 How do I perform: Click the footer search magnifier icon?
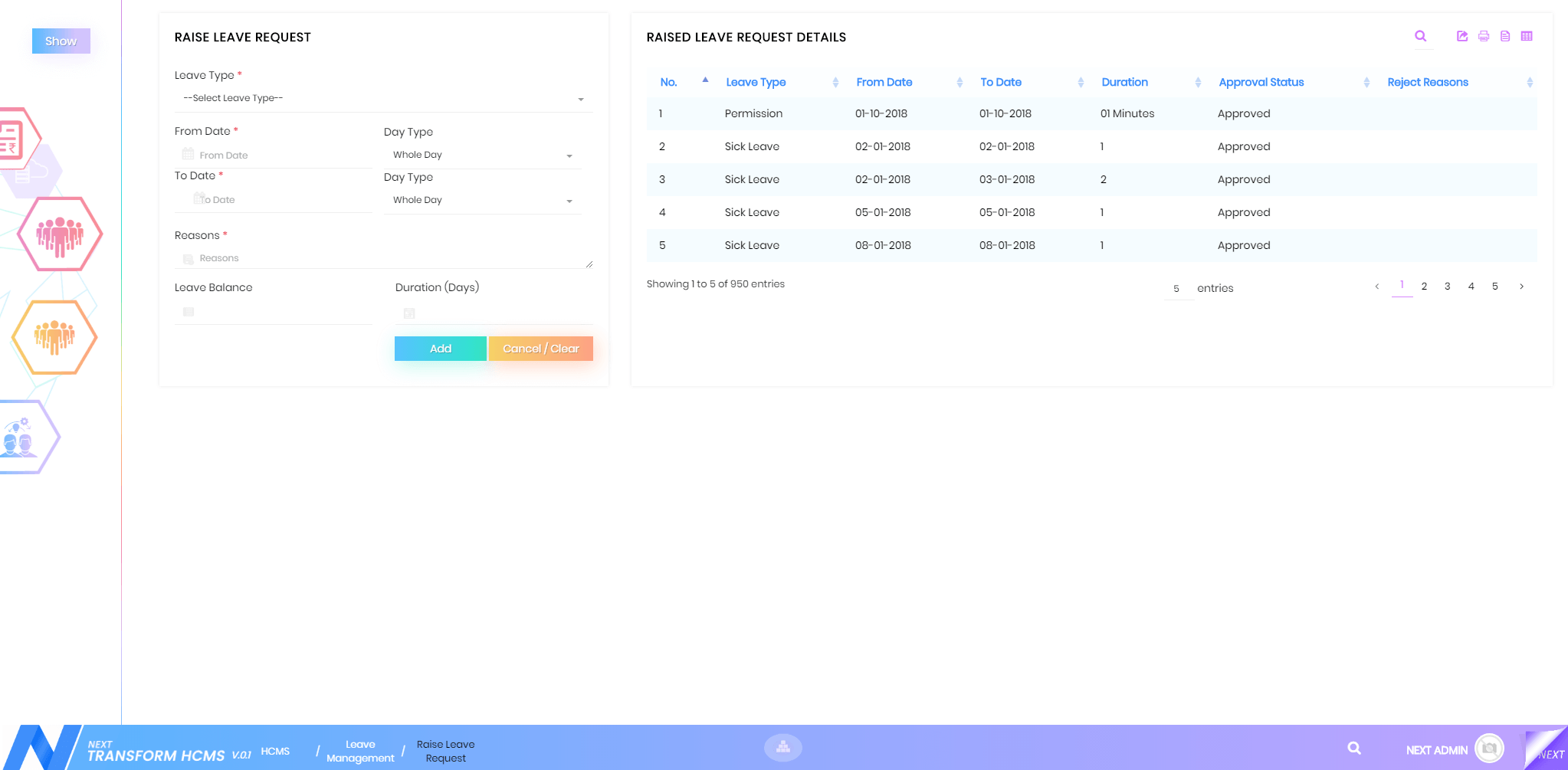pyautogui.click(x=1354, y=749)
